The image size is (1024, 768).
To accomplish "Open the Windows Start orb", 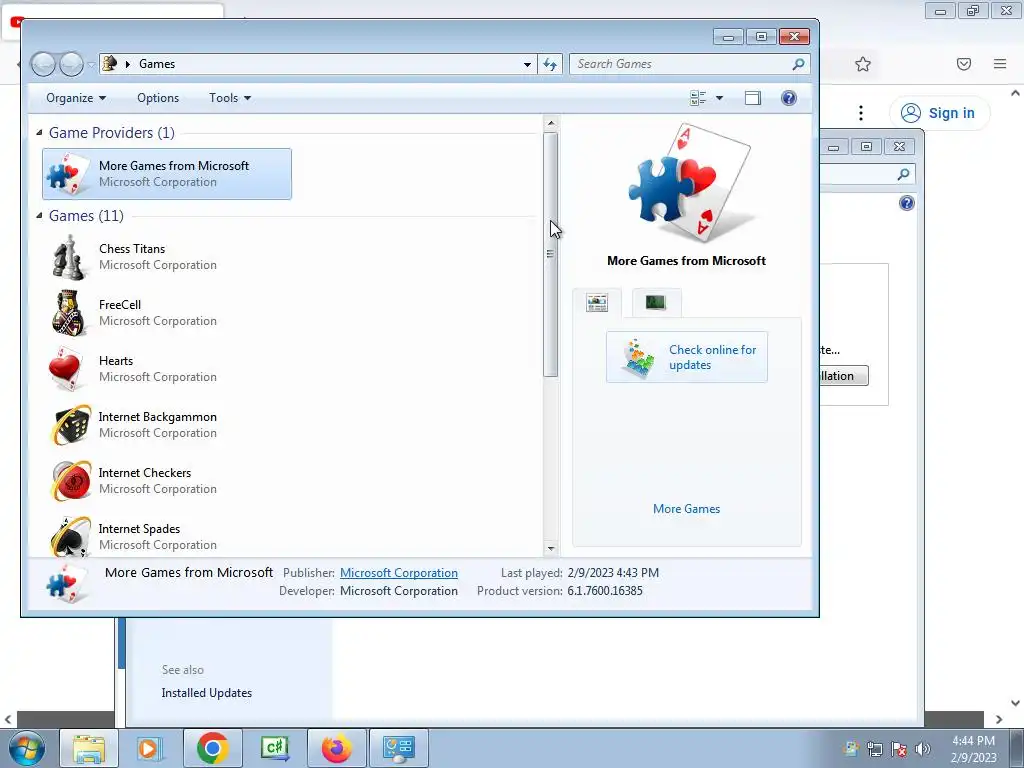I will click(27, 748).
